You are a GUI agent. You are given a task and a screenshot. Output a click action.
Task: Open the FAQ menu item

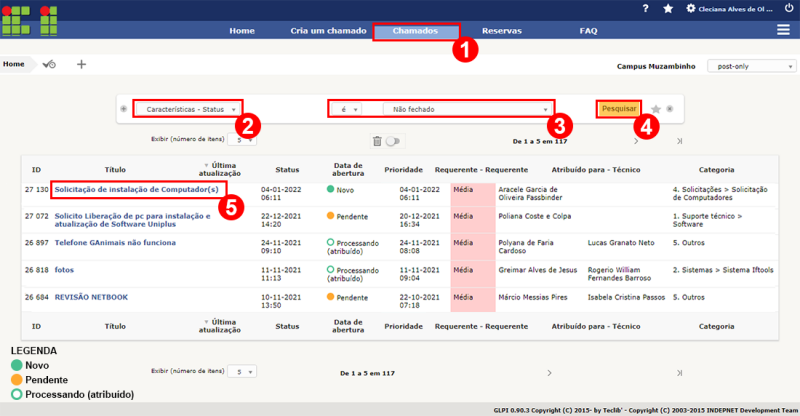point(588,31)
